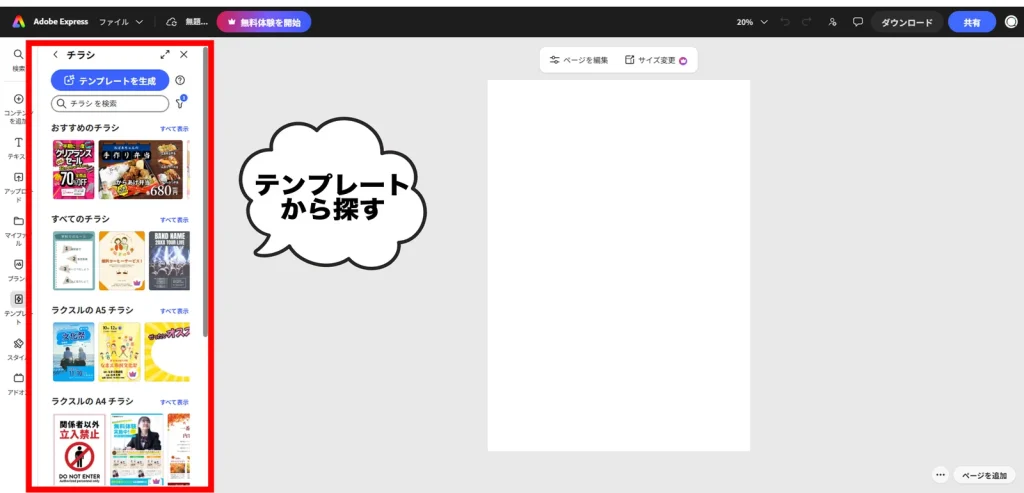Image resolution: width=1024 pixels, height=493 pixels.
Task: Select the 手作り弁当 680円 template
Action: 141,169
